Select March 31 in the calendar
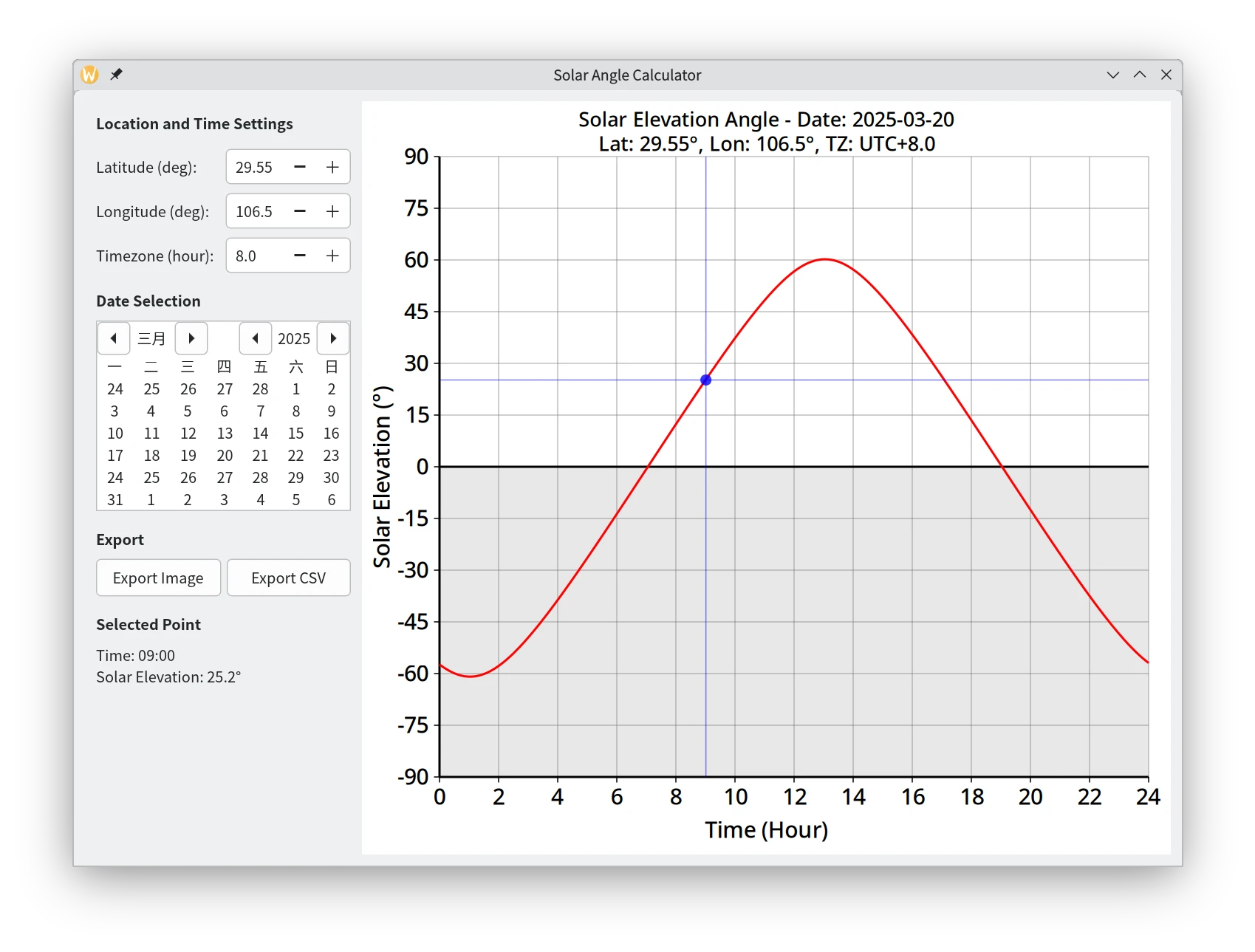 point(115,500)
